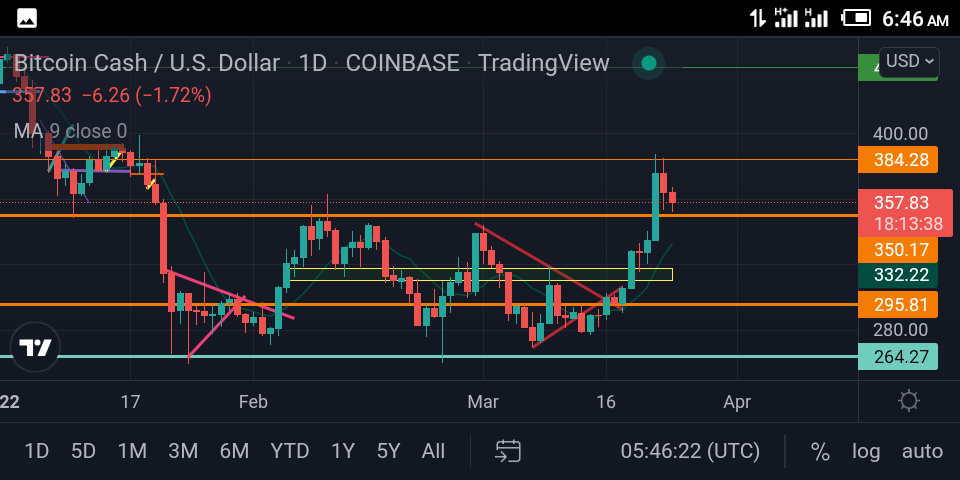Click the 17 date label on time axis
Viewport: 960px width, 480px height.
(x=130, y=402)
